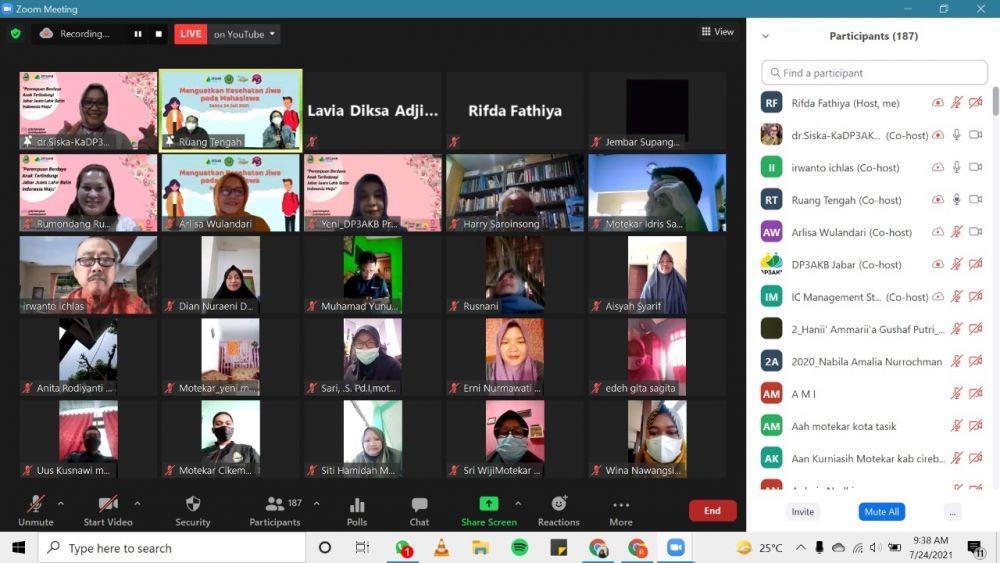Collapse the Participants panel chevron
The image size is (1000, 563).
click(765, 36)
